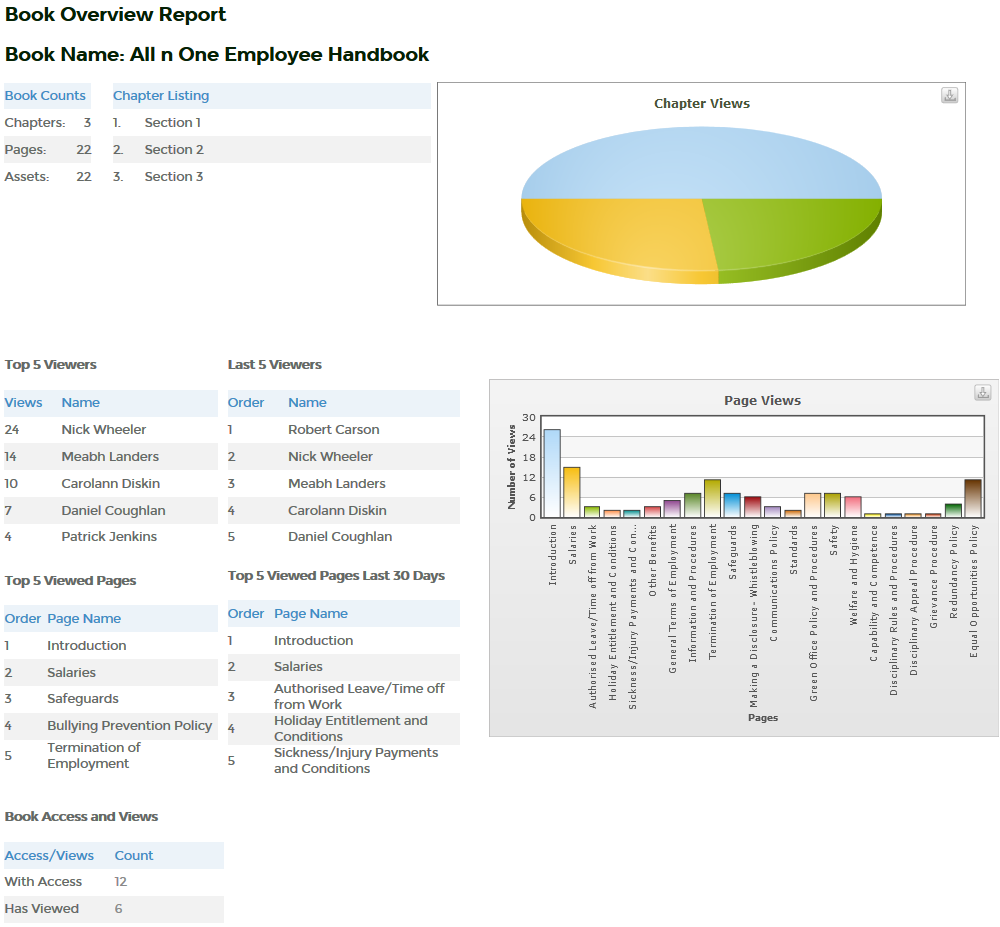The image size is (1000, 927).
Task: Click the Chapter Listing column header
Action: 161,96
